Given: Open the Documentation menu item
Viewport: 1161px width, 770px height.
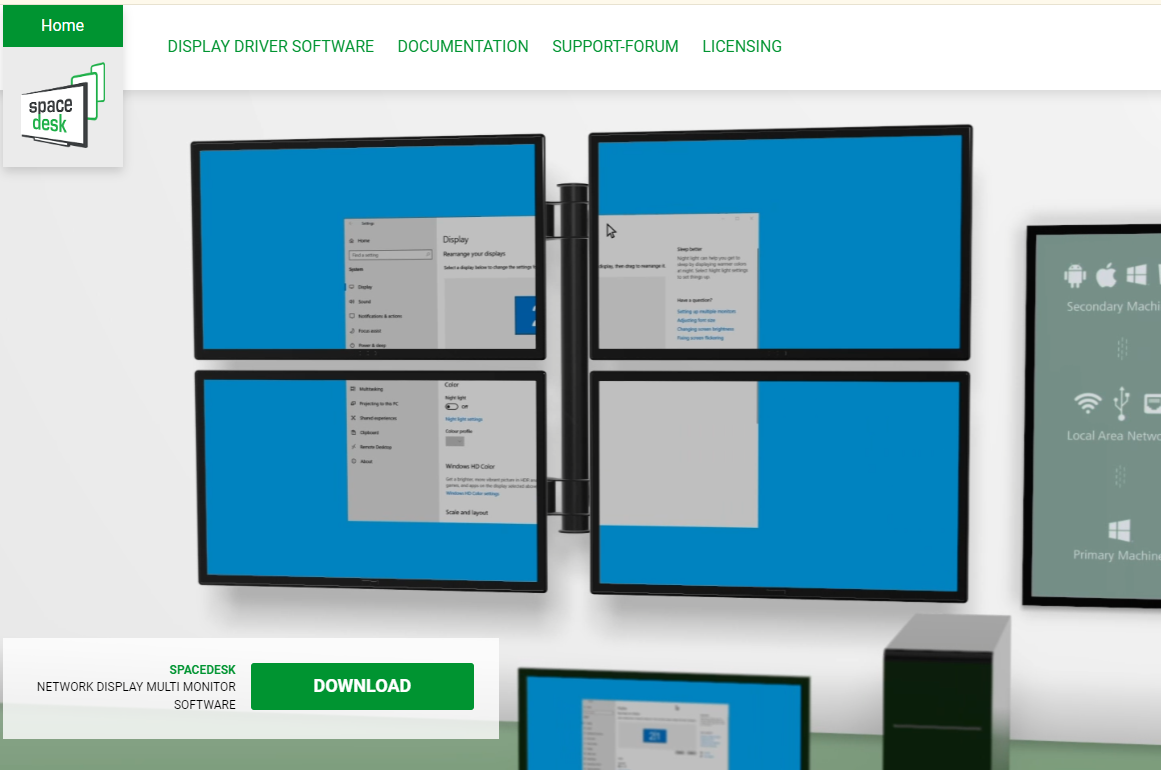Looking at the screenshot, I should click(x=463, y=47).
